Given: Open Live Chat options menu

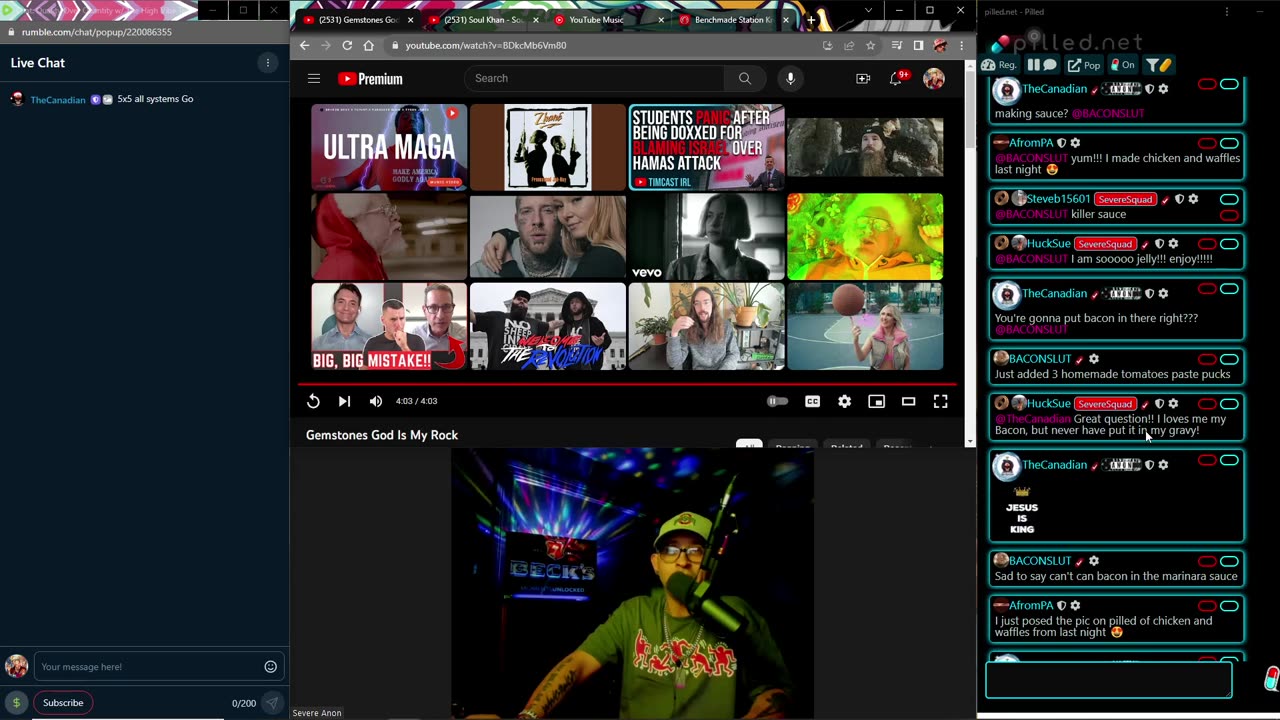Looking at the screenshot, I should (267, 63).
